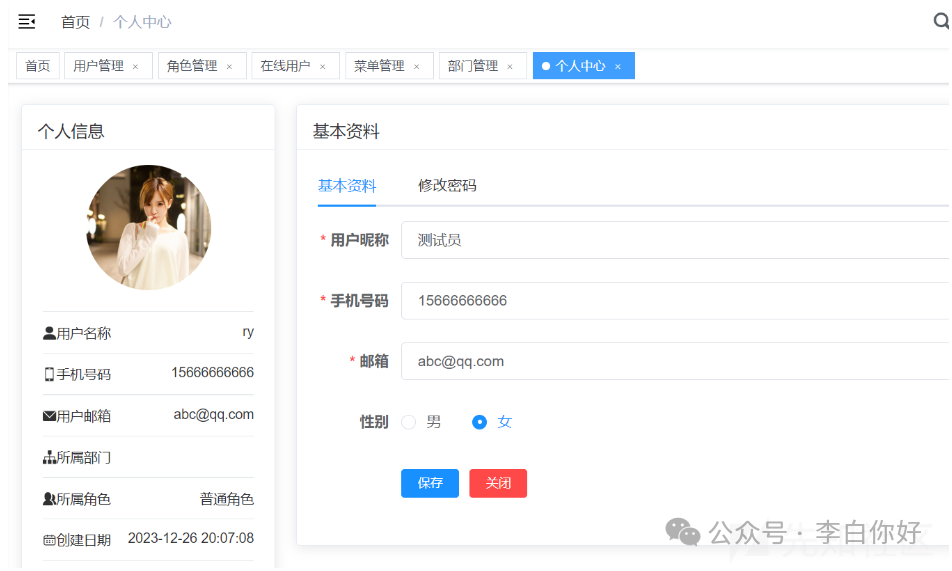Collapse the sidebar with the hamburger icon

[x=27, y=22]
